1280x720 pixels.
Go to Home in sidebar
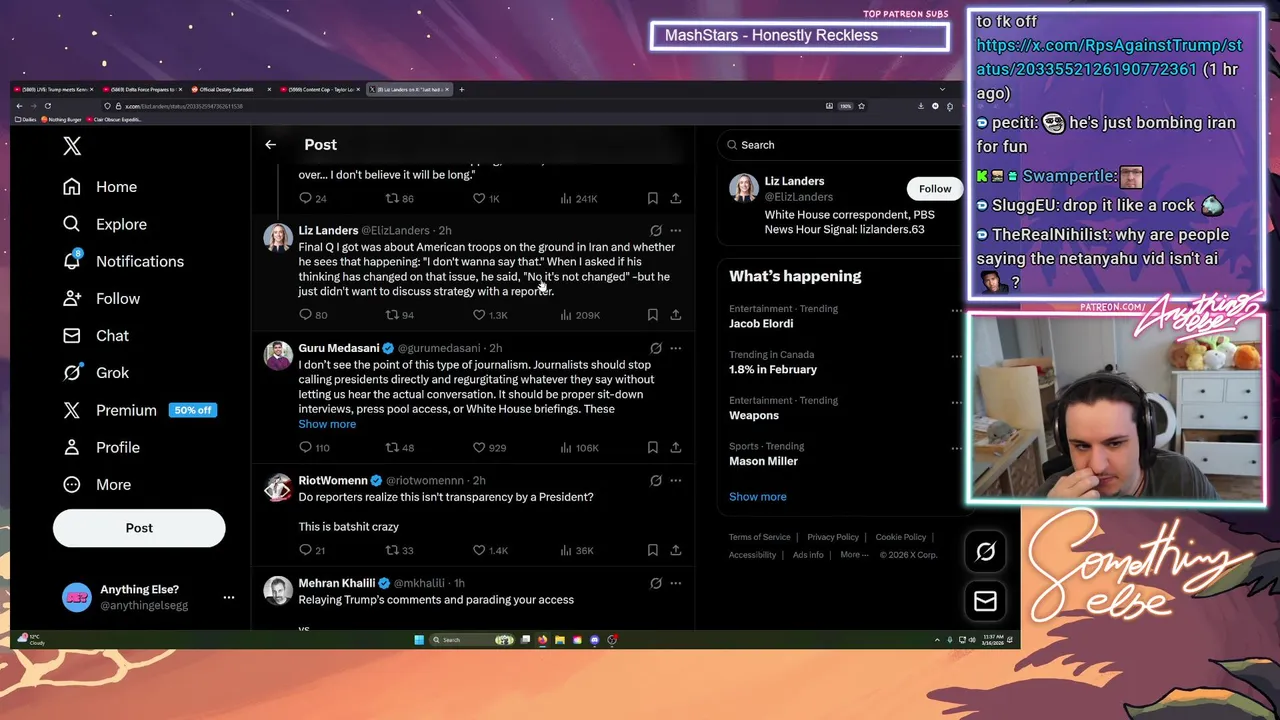click(x=99, y=187)
